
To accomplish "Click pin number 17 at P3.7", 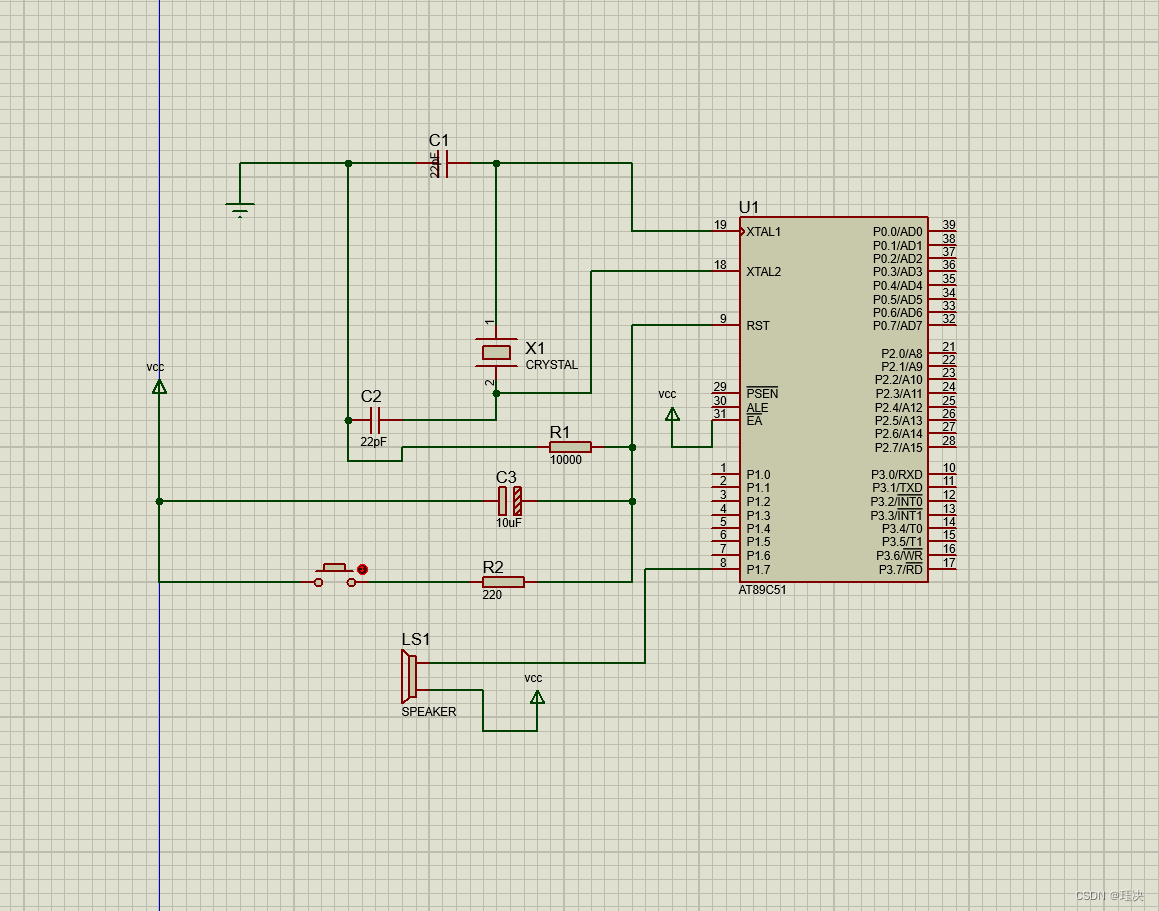I will click(x=949, y=563).
